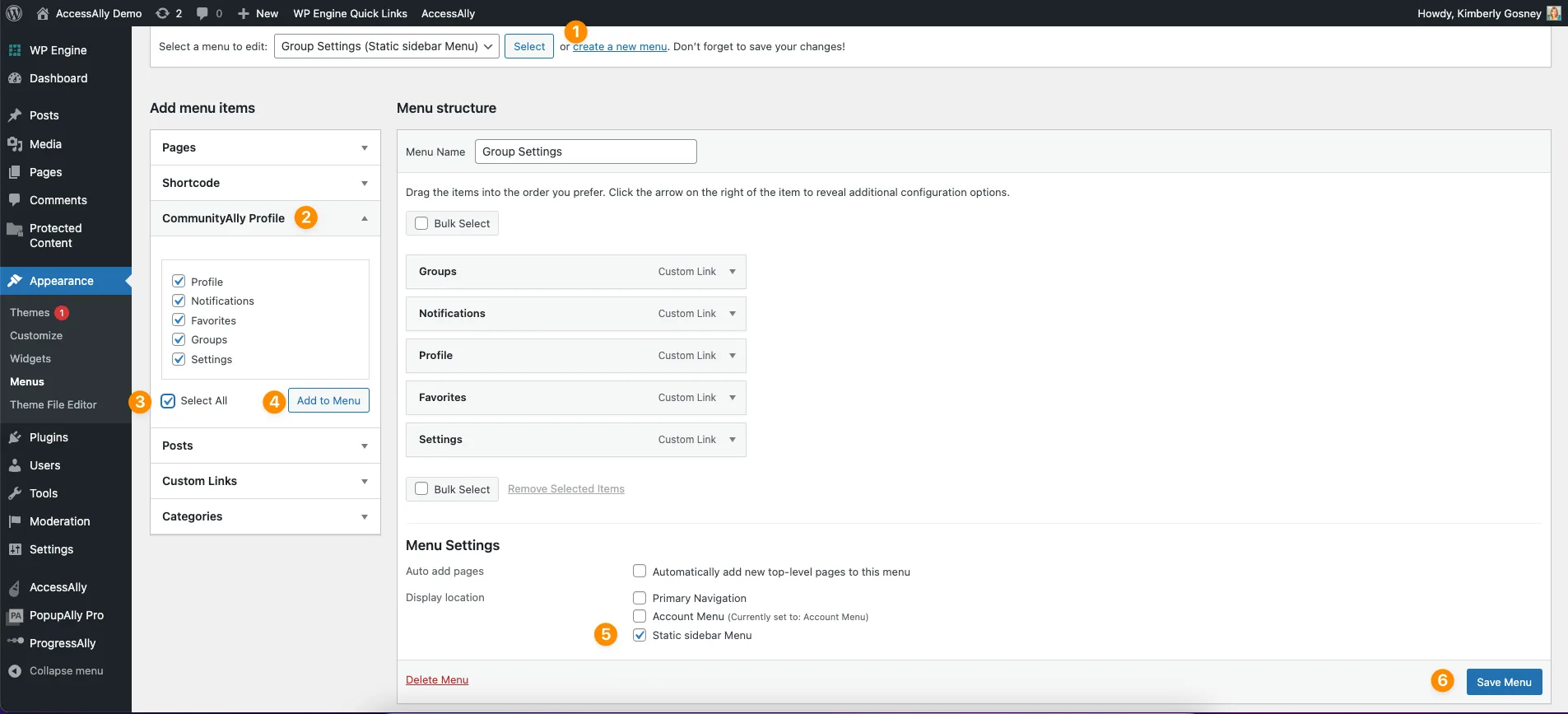
Task: Click the Plugins icon in sidebar
Action: [x=15, y=437]
